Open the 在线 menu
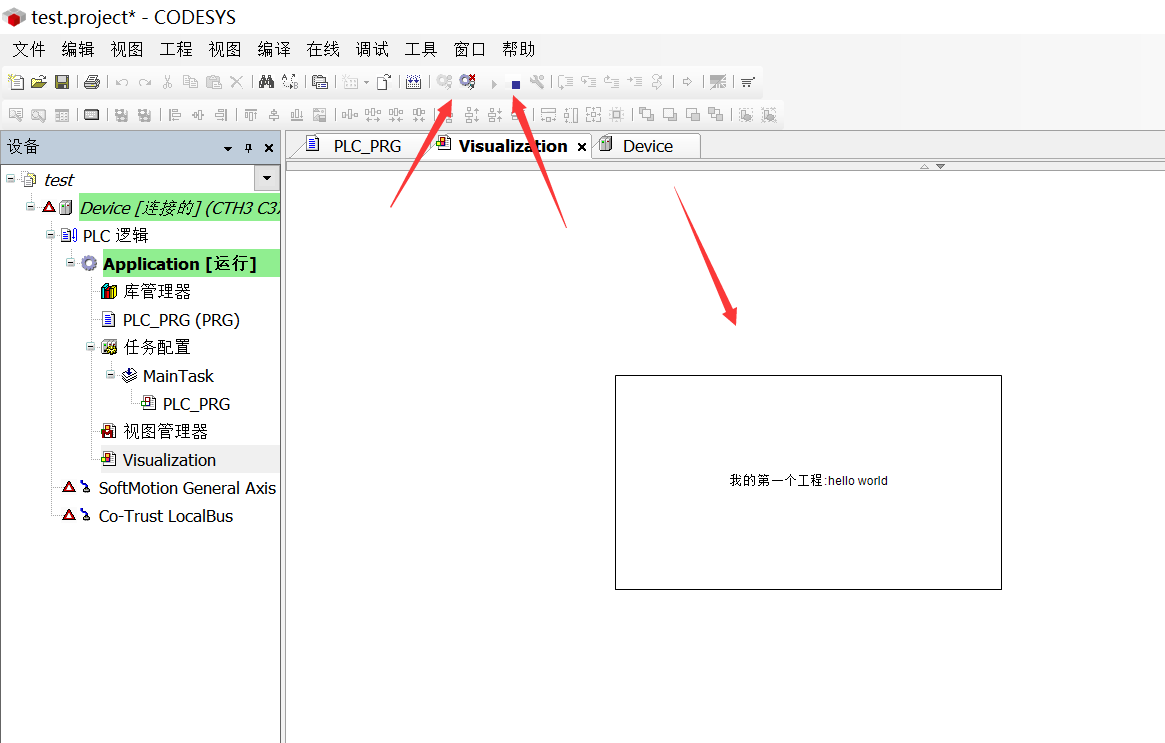1165x743 pixels. pyautogui.click(x=322, y=48)
